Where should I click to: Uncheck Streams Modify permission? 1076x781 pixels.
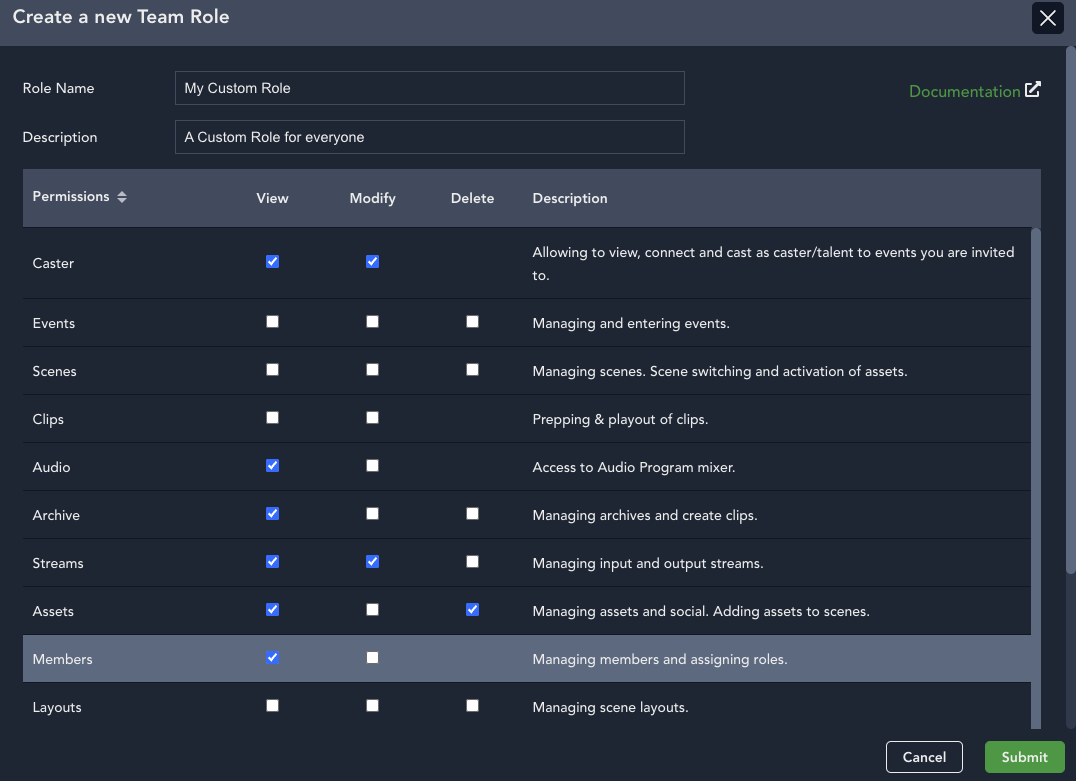(372, 562)
